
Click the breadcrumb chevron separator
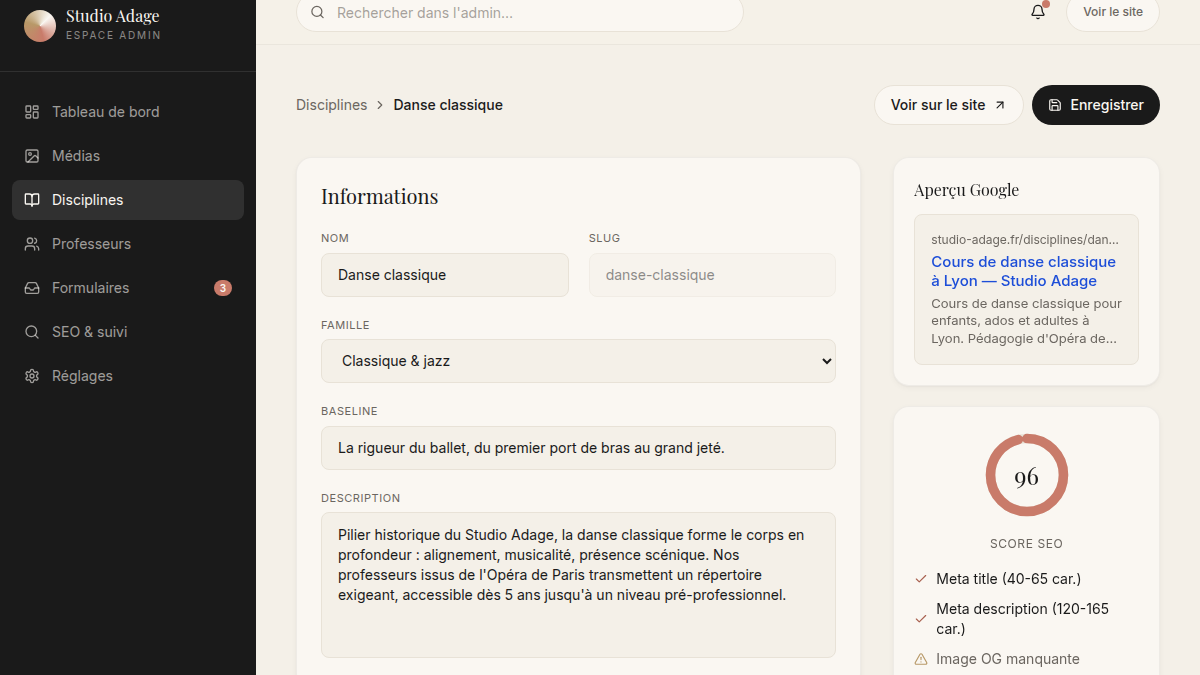point(381,105)
